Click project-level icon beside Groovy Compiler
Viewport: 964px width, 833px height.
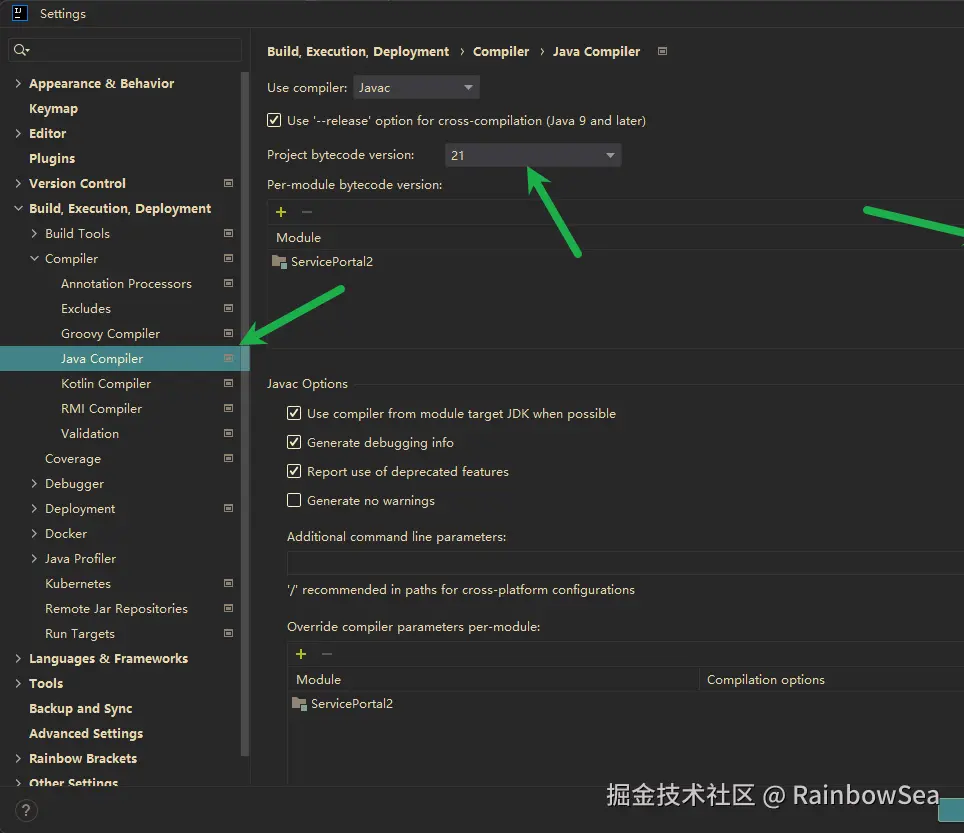[x=228, y=333]
